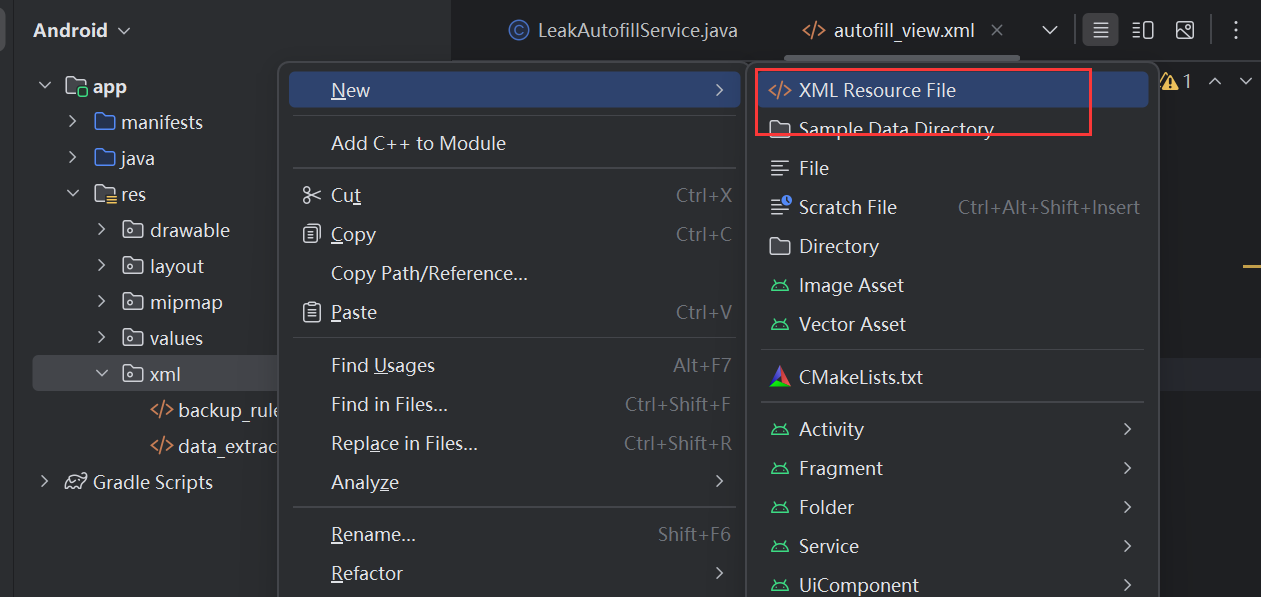
Task: Select Vector Asset in the submenu
Action: click(x=852, y=324)
